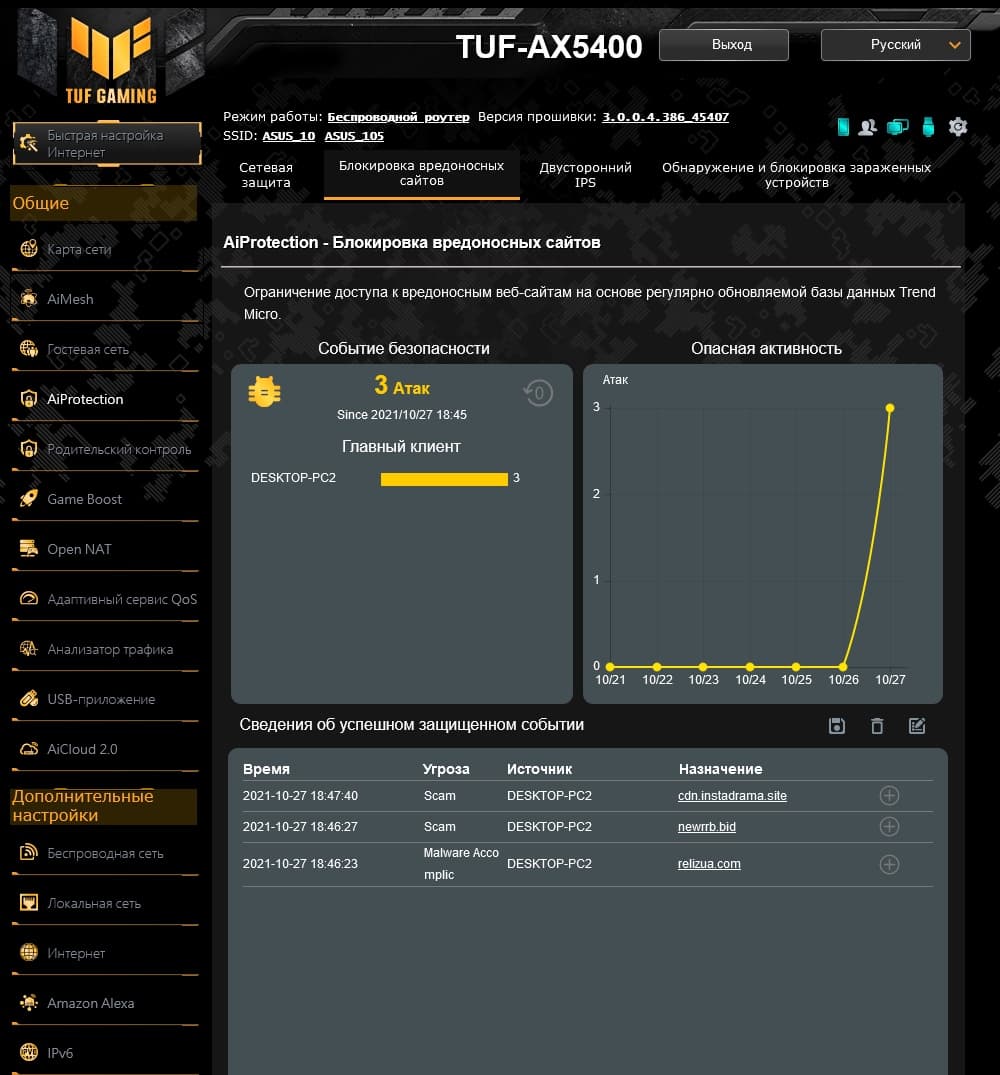Screen dimensions: 1000x1075
Task: Select DESKTOP-PC2 in Главный клиент list
Action: coord(293,478)
